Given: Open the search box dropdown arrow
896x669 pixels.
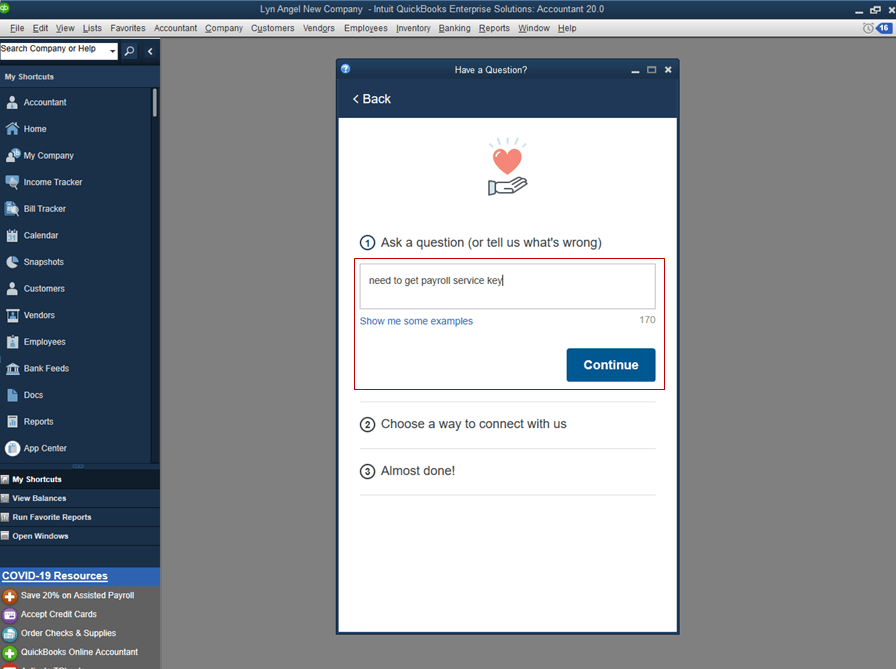Looking at the screenshot, I should click(x=113, y=51).
